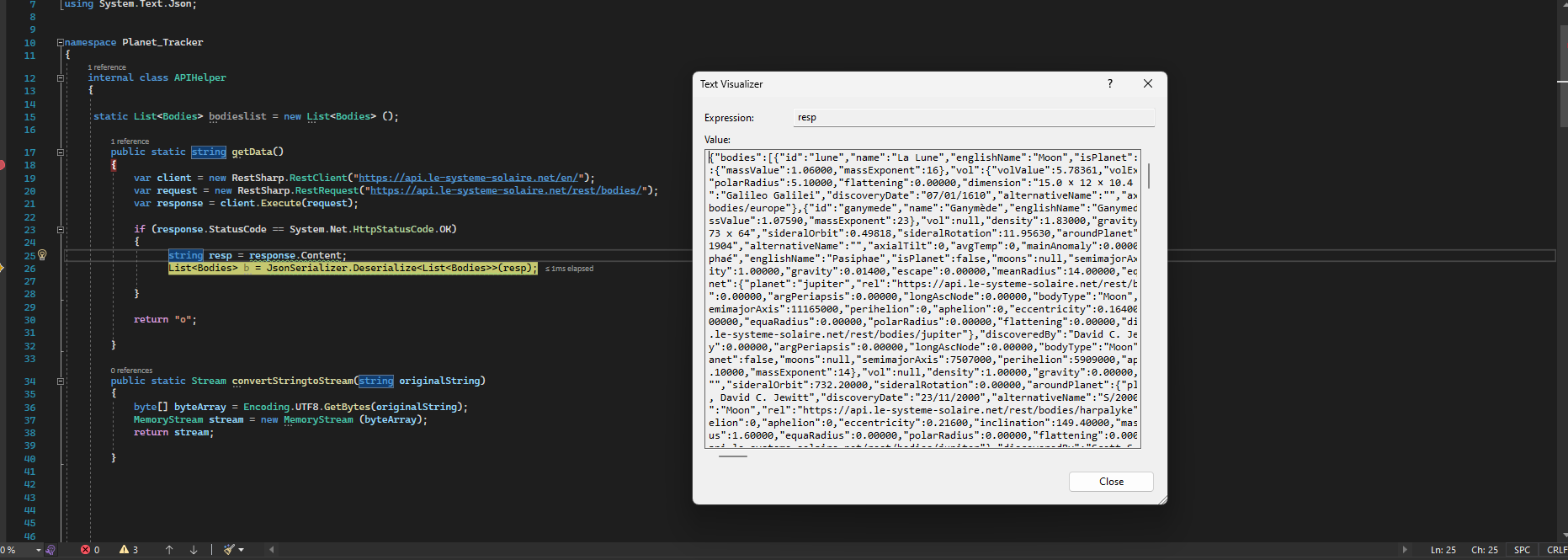Screen dimensions: 1568x560
Task: Click the Expression field containing resp
Action: pyautogui.click(x=974, y=117)
